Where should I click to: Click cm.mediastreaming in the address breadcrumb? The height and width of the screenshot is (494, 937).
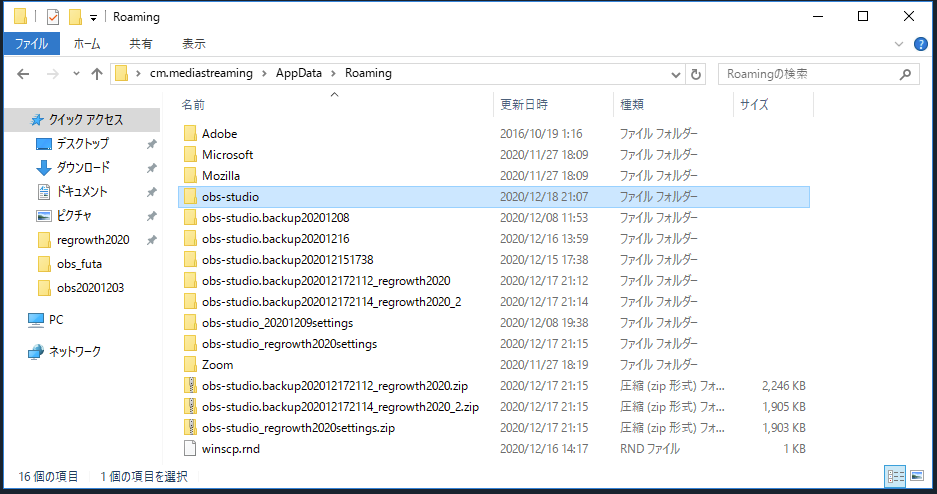pos(201,73)
